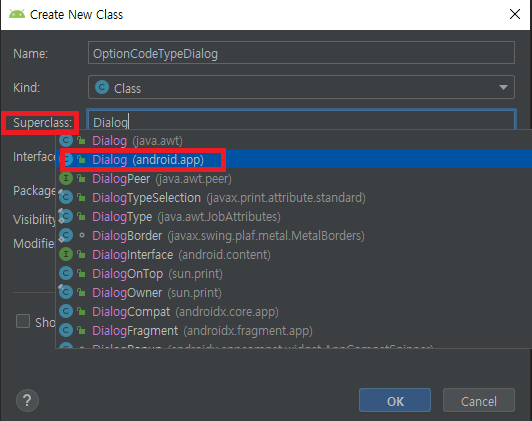This screenshot has width=532, height=421.
Task: Click interface icon beside DialogPeer
Action: (x=66, y=178)
